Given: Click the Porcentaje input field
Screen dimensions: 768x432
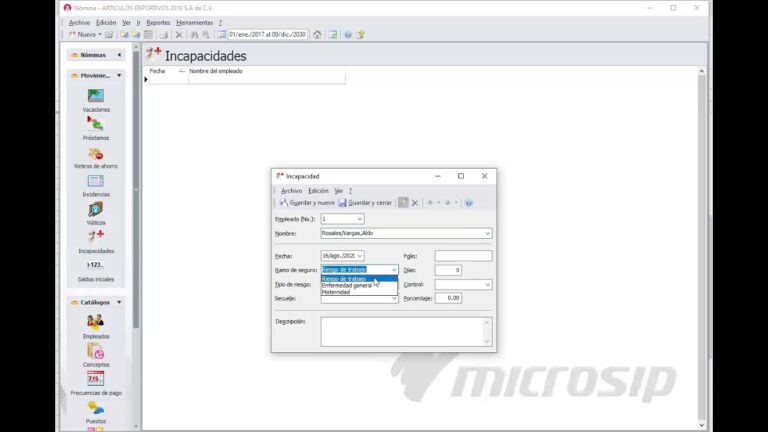Looking at the screenshot, I should [x=448, y=298].
